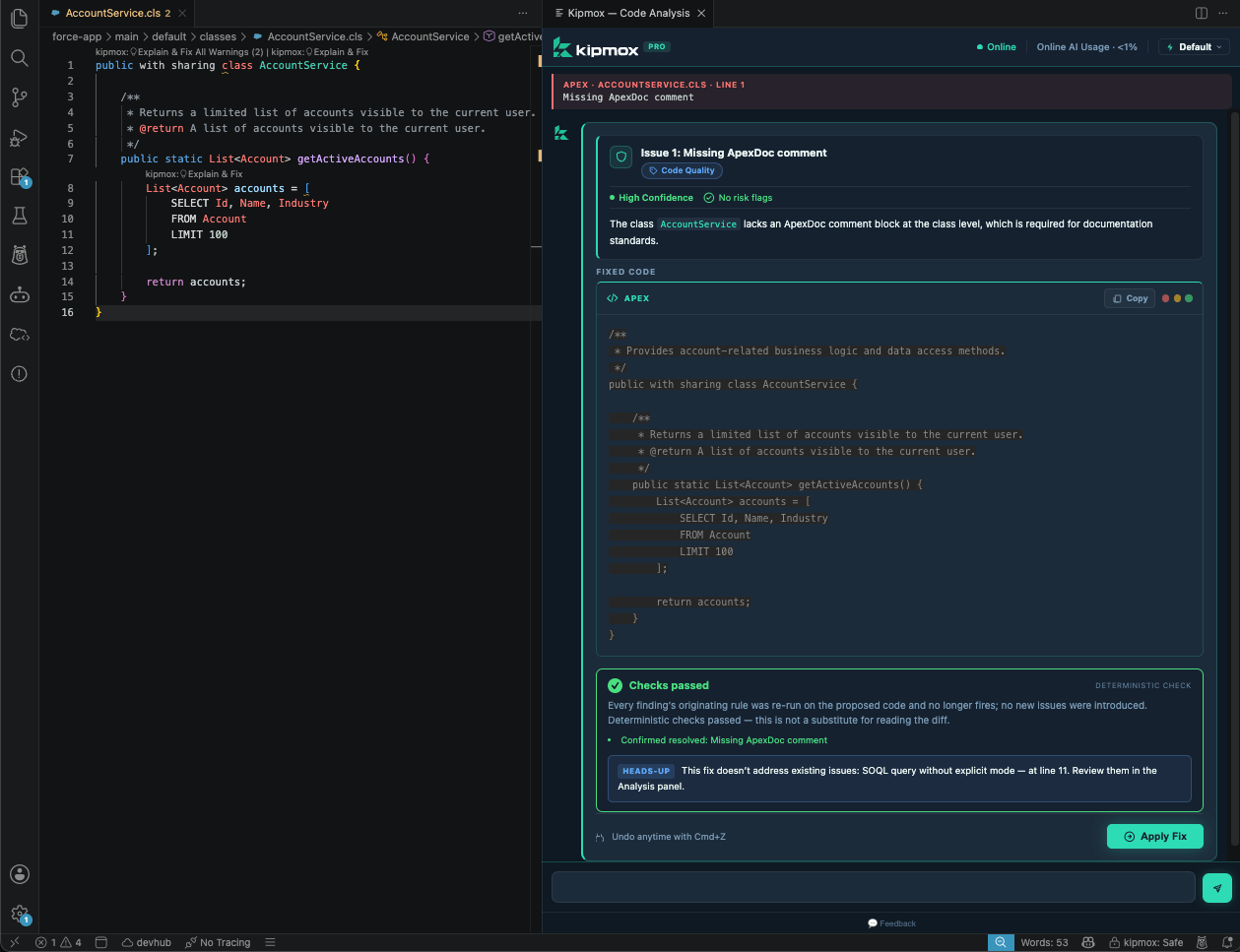This screenshot has height=952, width=1240.
Task: Open the Explorer view in activity bar
Action: [19, 19]
